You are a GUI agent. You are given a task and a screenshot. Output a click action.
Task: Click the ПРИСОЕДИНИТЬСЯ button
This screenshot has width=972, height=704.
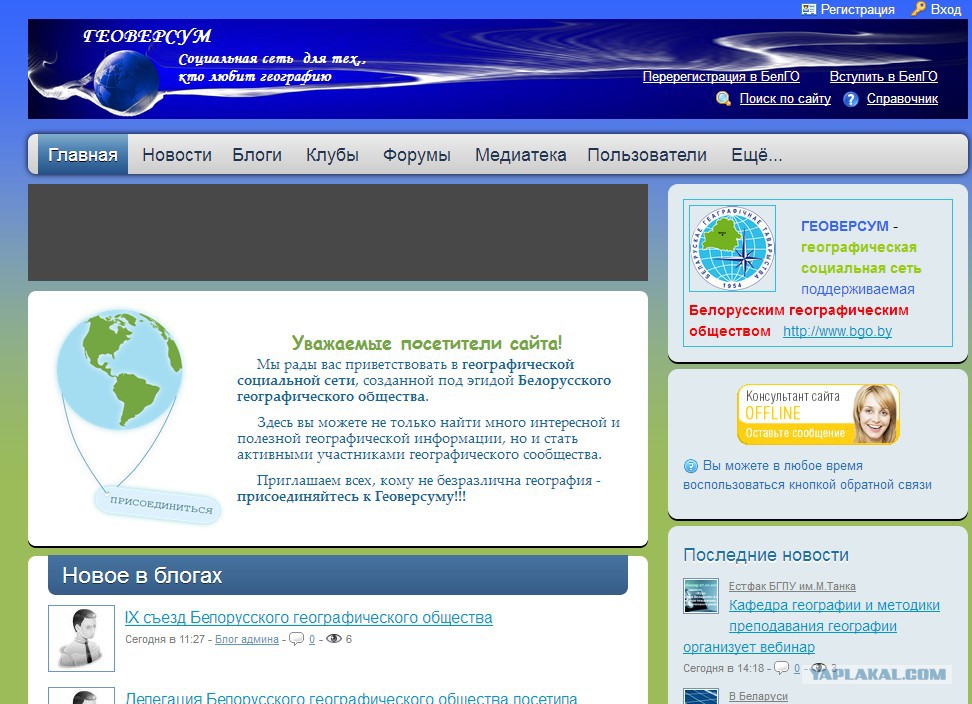160,504
